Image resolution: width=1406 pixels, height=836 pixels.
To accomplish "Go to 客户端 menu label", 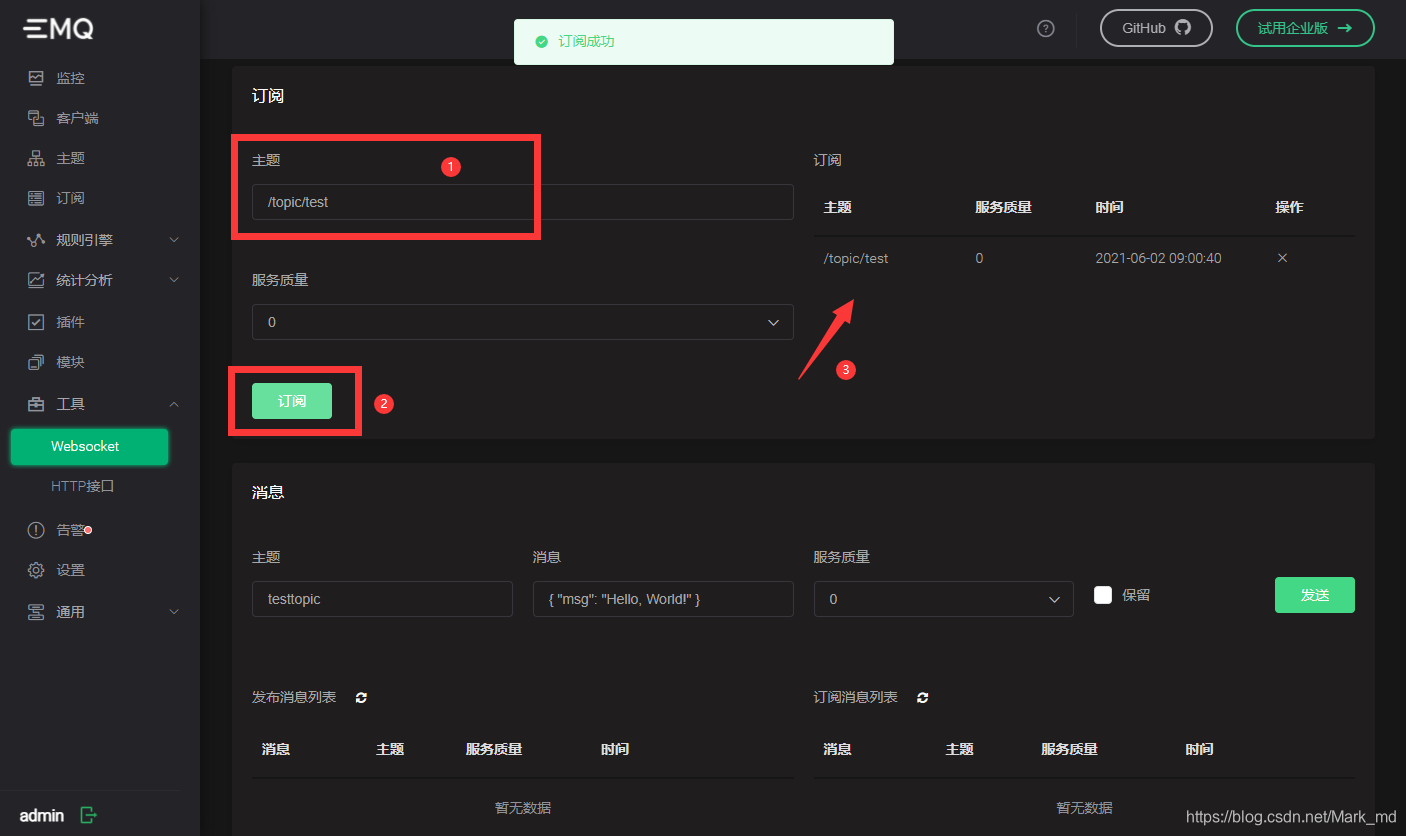I will coord(78,118).
